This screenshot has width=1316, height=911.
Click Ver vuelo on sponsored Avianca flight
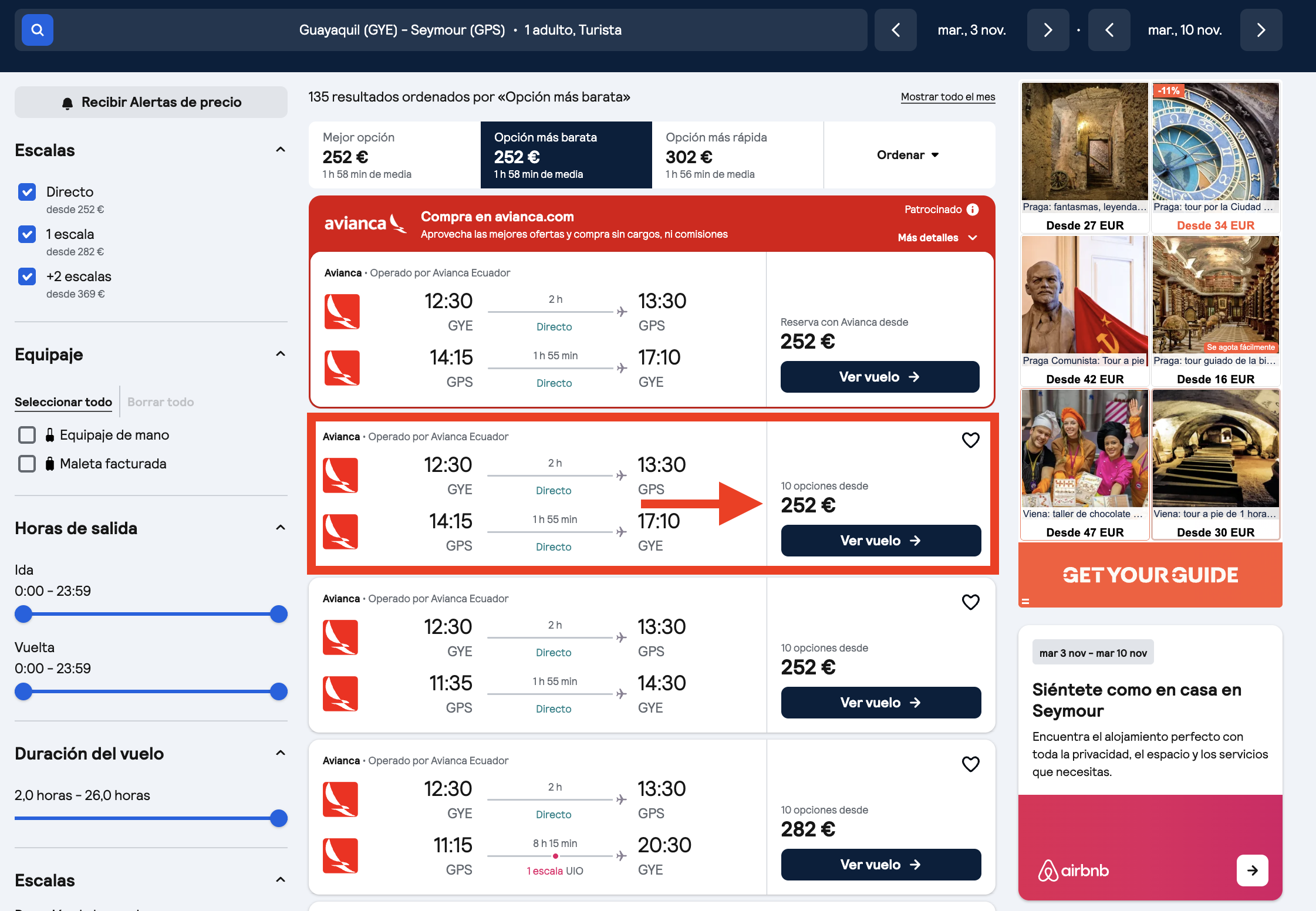click(x=880, y=377)
